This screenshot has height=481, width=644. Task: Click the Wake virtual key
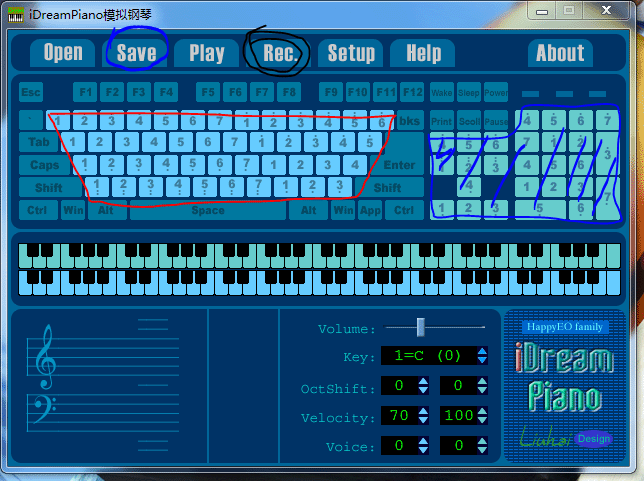tap(442, 92)
